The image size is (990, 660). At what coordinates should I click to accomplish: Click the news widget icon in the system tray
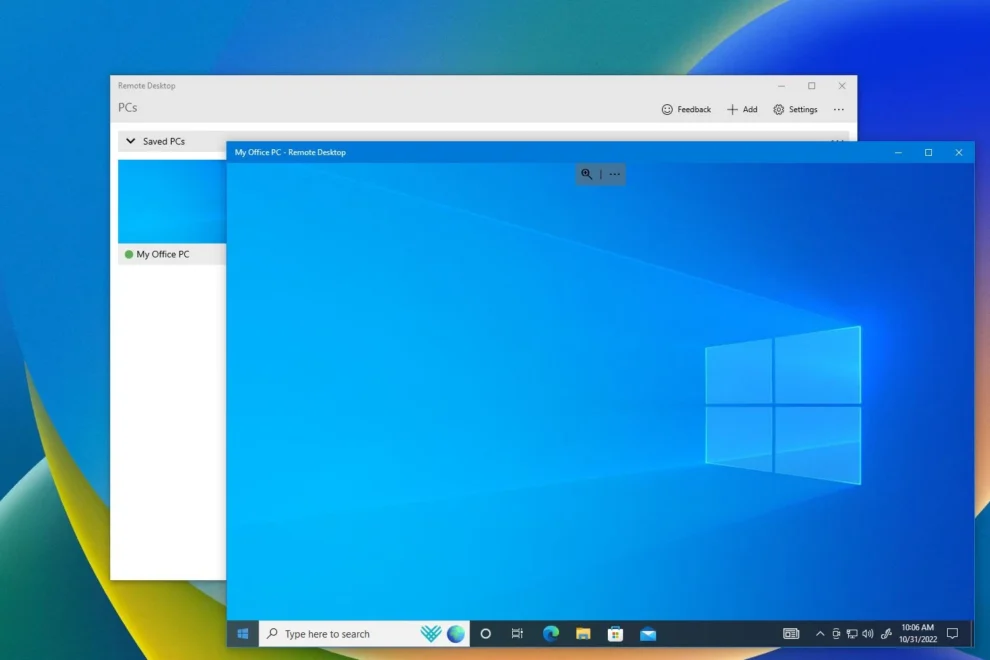791,633
